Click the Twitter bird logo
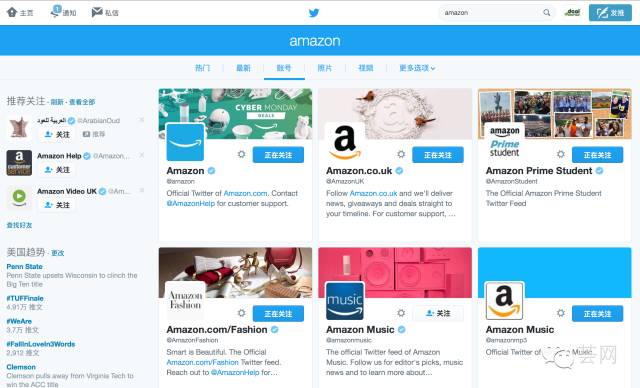This screenshot has width=640, height=388. (314, 13)
